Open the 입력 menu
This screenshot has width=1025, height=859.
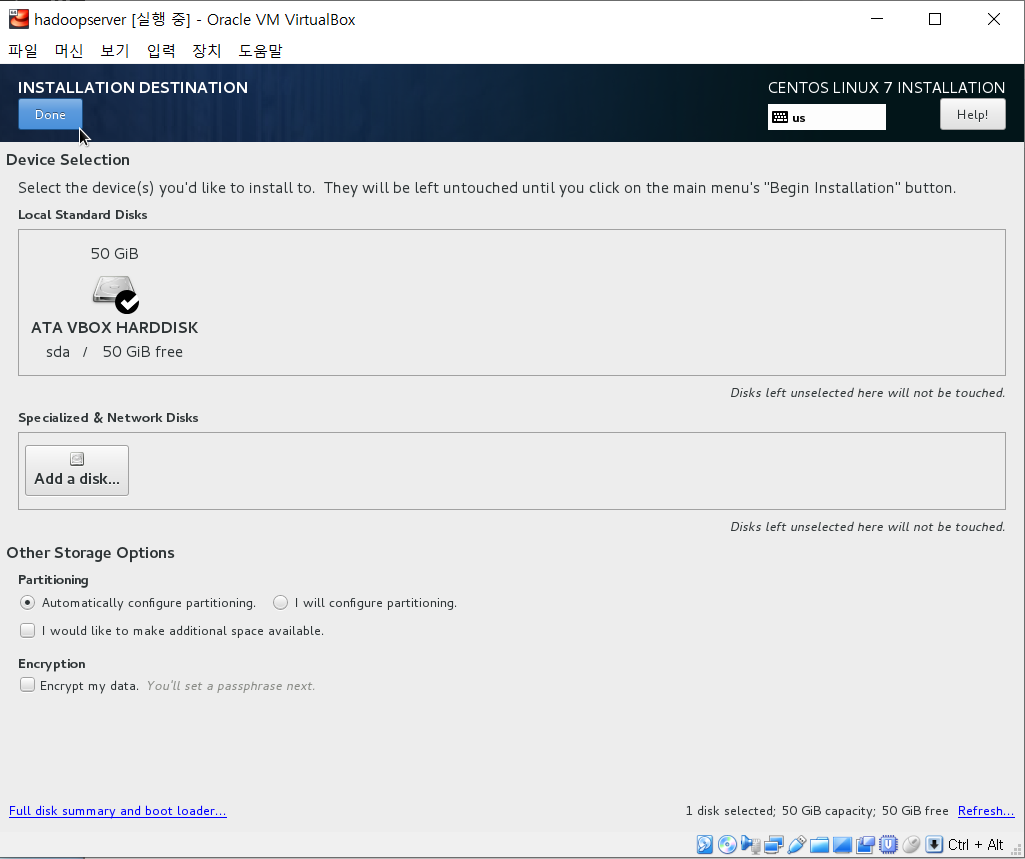coord(161,51)
